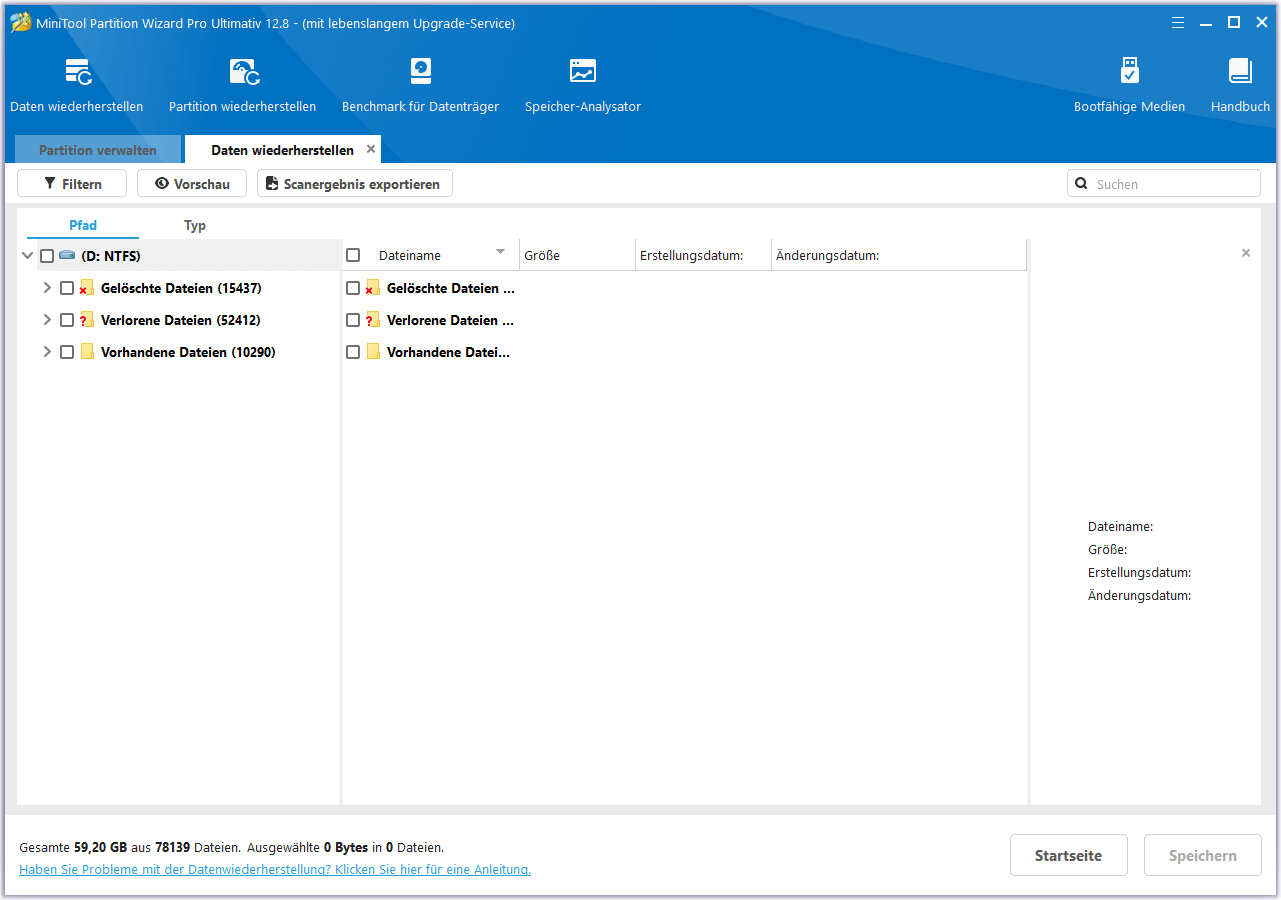Check the D: NTFS root checkbox

pyautogui.click(x=47, y=256)
